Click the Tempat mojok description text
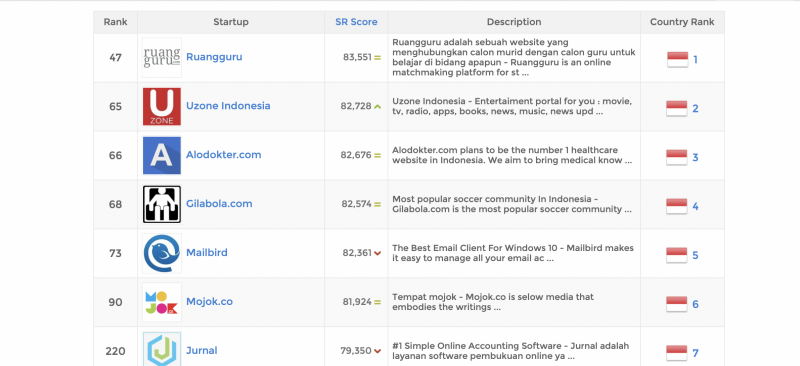This screenshot has height=366, width=800. [493, 302]
